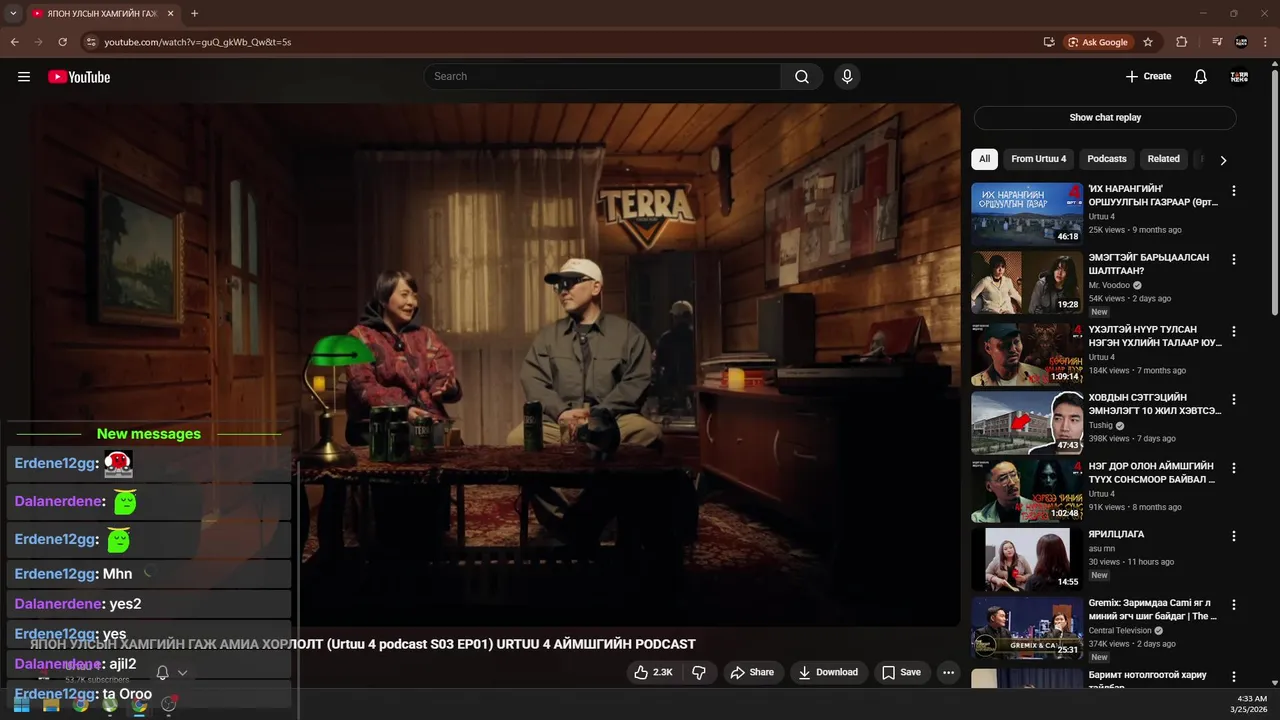Select the 'All' filter chip
Screen dimensions: 1280x720
pyautogui.click(x=985, y=159)
